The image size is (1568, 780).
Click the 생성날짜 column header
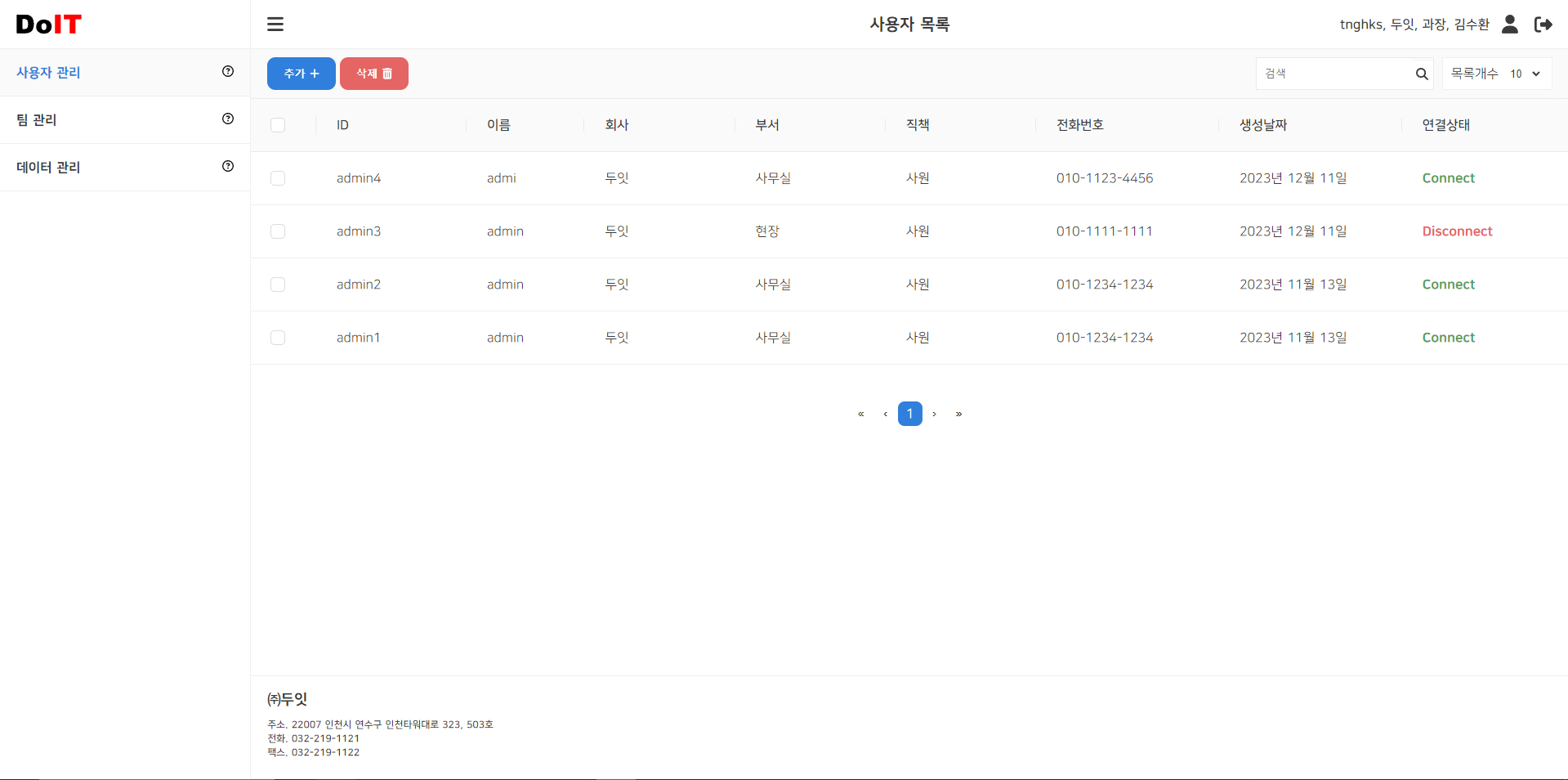coord(1263,125)
